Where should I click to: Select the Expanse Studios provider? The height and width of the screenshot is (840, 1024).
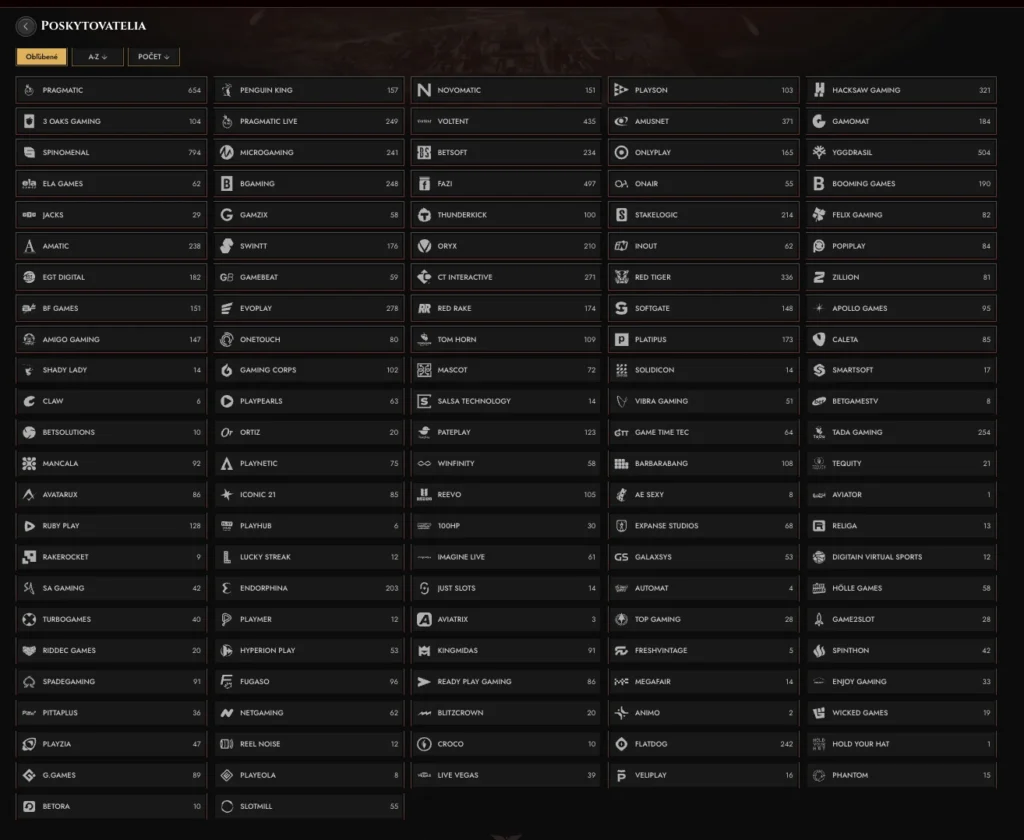tap(704, 526)
